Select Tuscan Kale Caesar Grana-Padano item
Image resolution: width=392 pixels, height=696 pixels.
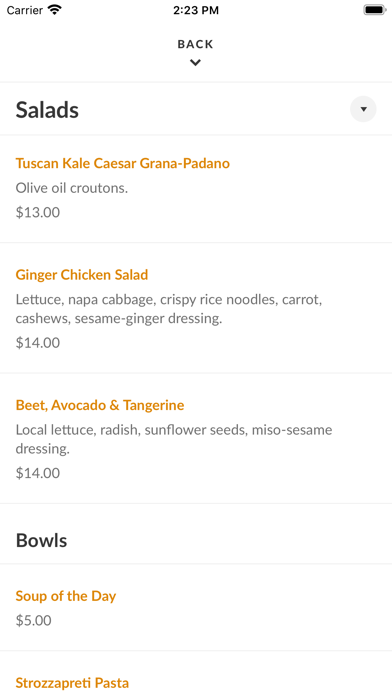tap(123, 163)
